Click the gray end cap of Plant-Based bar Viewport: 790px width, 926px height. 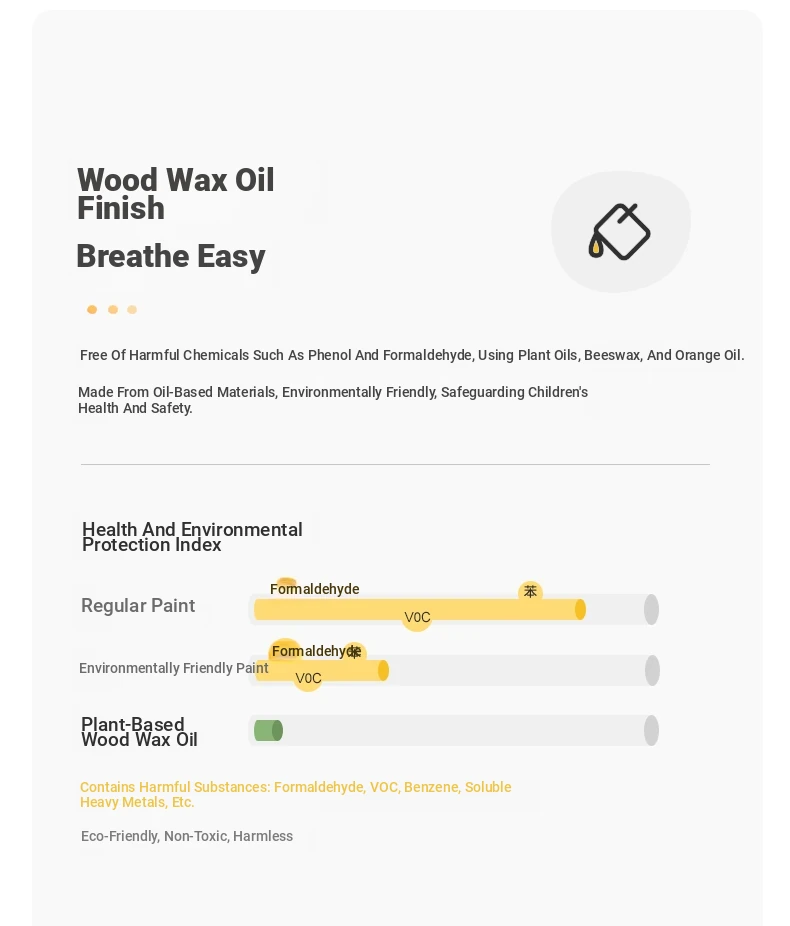click(651, 731)
